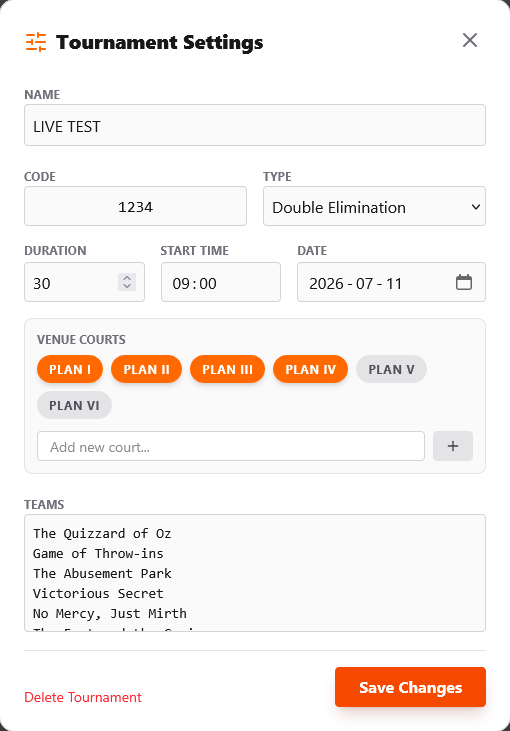
Task: Click the Delete Tournament link
Action: coord(83,697)
